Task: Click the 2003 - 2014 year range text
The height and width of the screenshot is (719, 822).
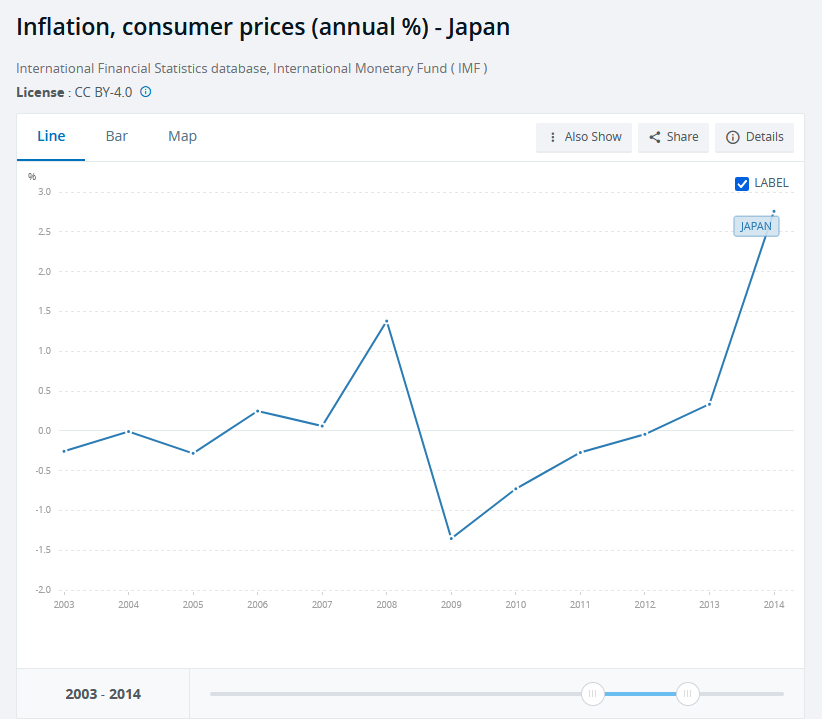Action: pos(103,694)
